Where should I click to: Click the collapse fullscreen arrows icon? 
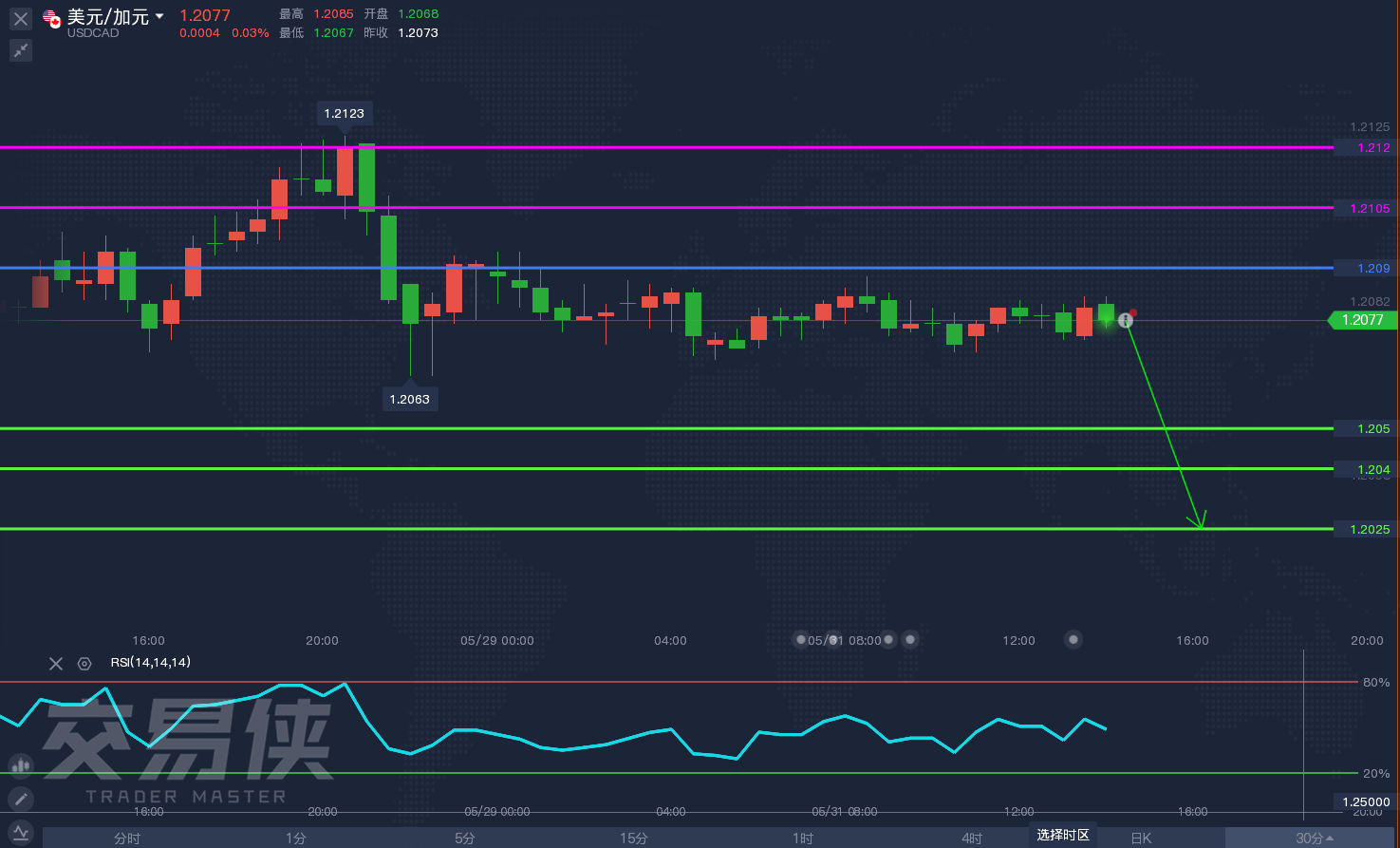pos(21,50)
